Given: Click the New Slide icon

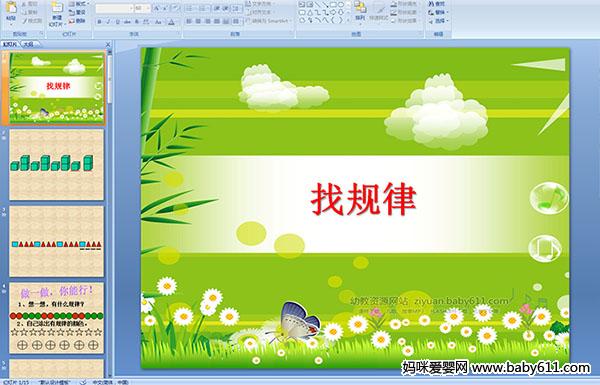Looking at the screenshot, I should (x=57, y=8).
